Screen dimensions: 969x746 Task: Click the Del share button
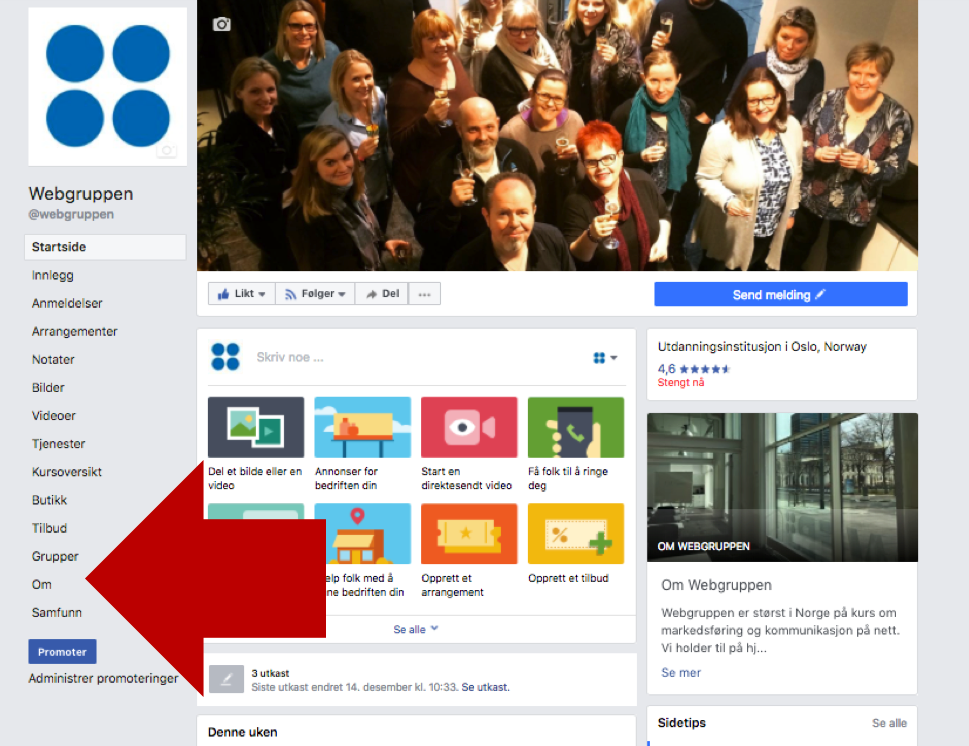pos(382,294)
